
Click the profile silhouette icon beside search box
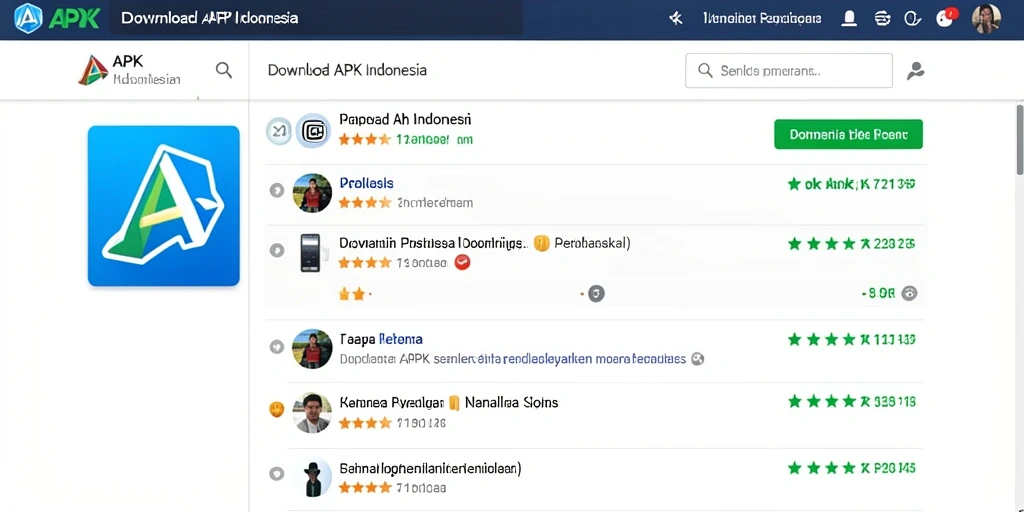[916, 71]
